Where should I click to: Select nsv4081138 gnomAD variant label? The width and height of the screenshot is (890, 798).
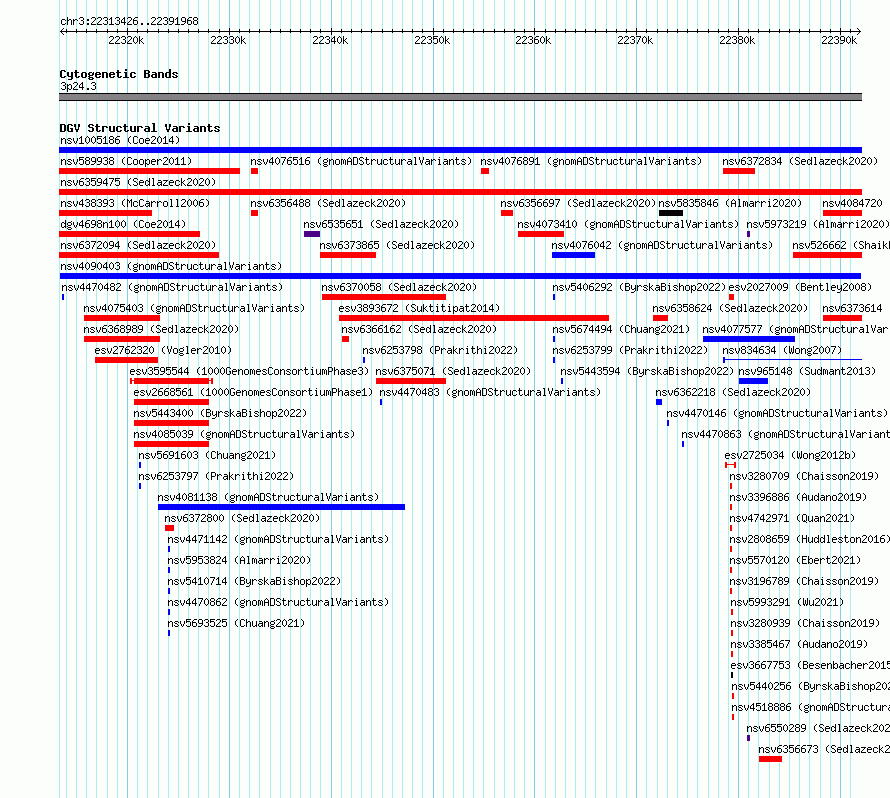268,497
